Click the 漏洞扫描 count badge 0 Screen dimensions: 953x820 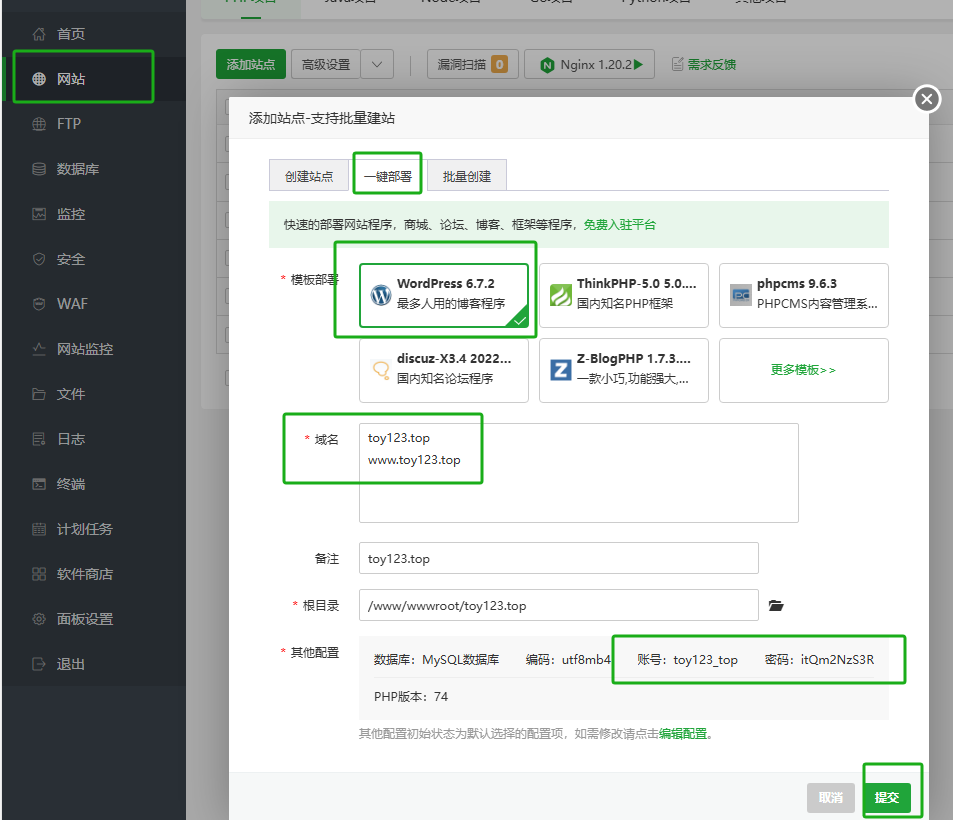pyautogui.click(x=500, y=64)
